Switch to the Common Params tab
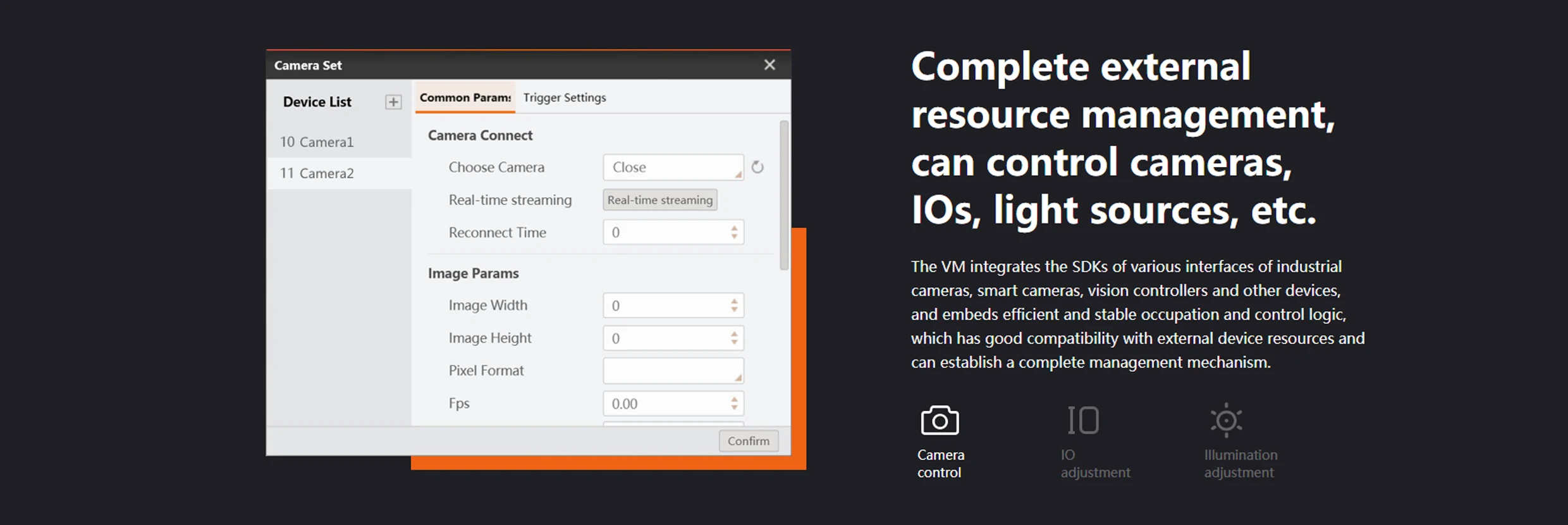 pyautogui.click(x=465, y=97)
